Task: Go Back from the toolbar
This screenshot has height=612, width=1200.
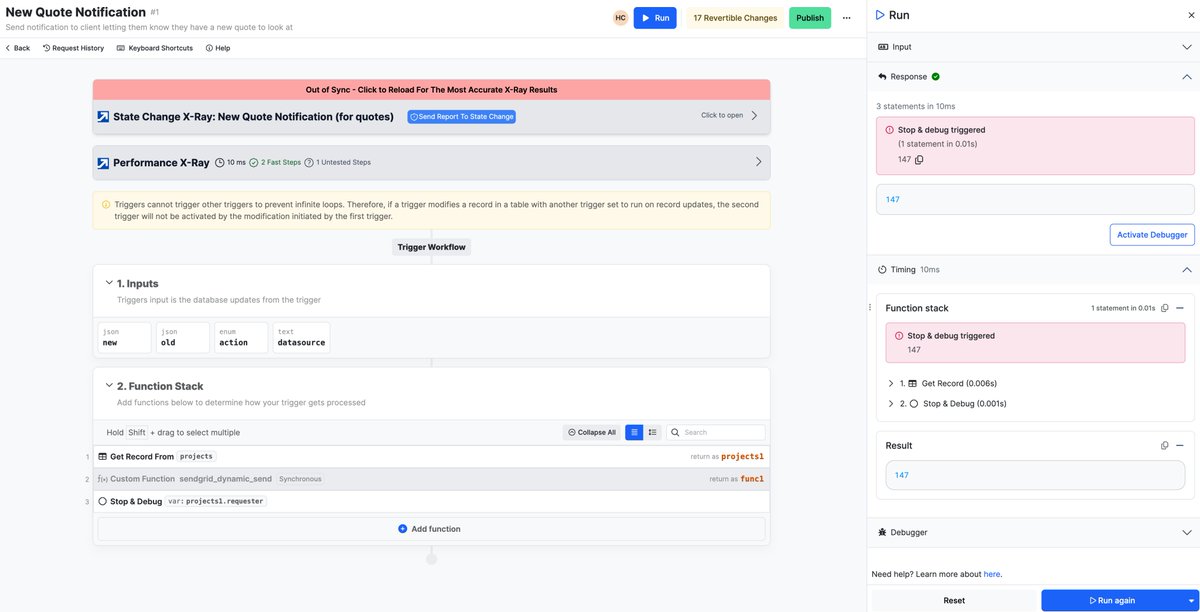Action: pyautogui.click(x=17, y=48)
